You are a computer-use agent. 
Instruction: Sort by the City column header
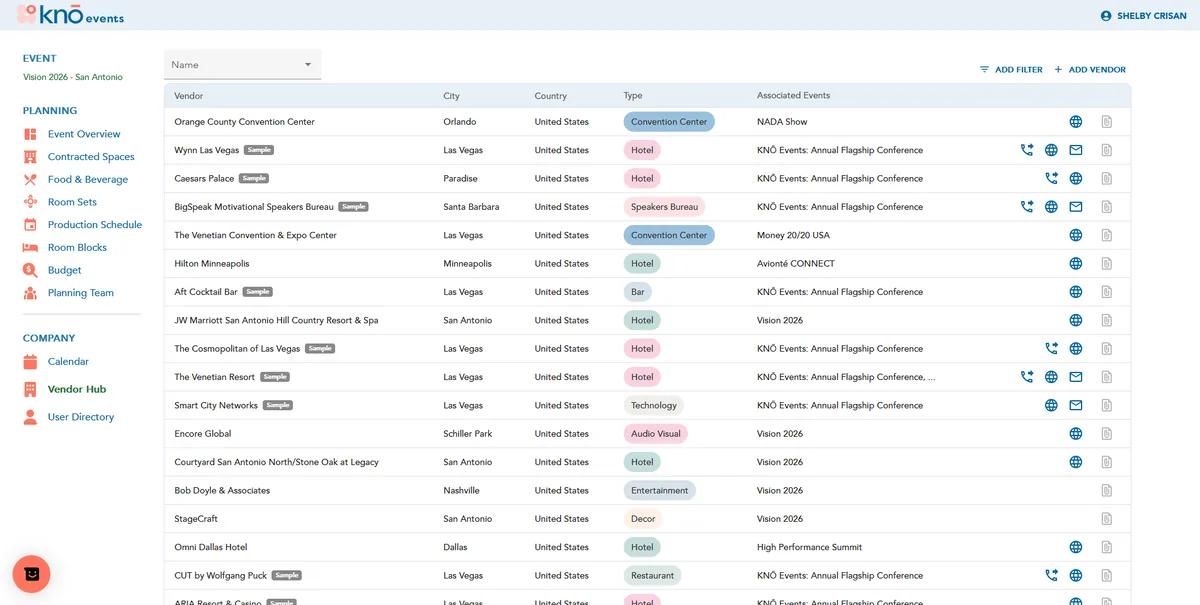pos(452,96)
